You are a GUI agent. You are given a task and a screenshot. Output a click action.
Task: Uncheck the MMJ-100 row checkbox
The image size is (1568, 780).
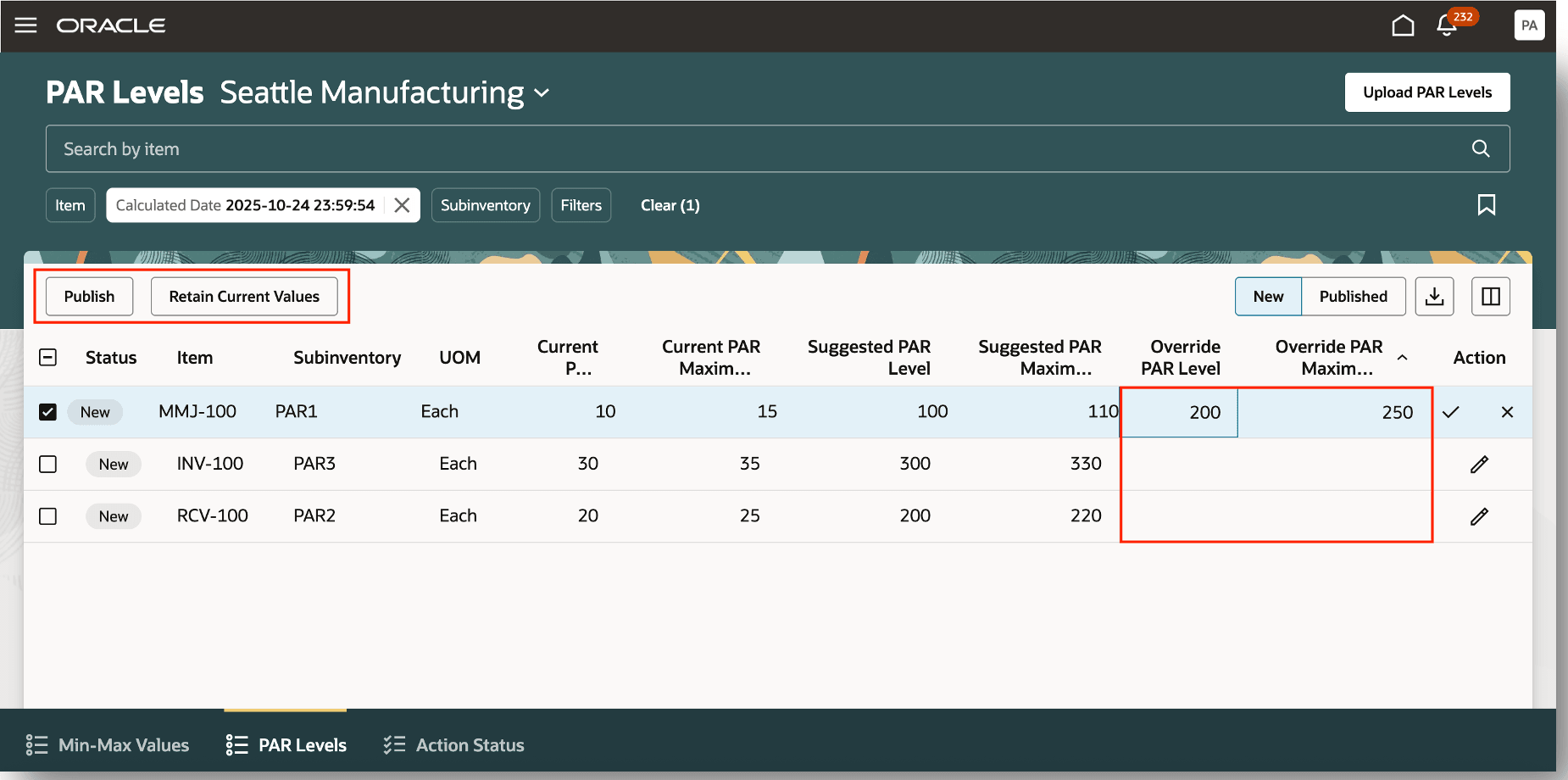tap(48, 412)
